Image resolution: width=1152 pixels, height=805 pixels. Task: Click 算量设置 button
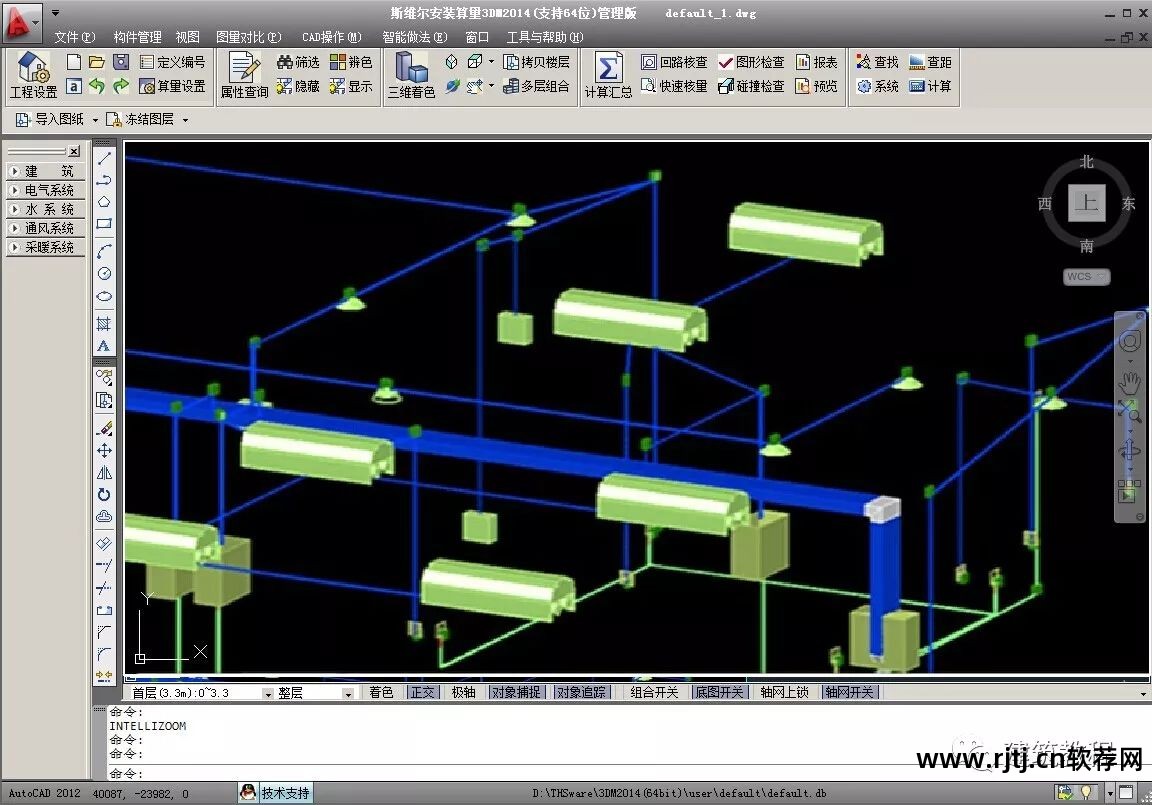point(173,86)
